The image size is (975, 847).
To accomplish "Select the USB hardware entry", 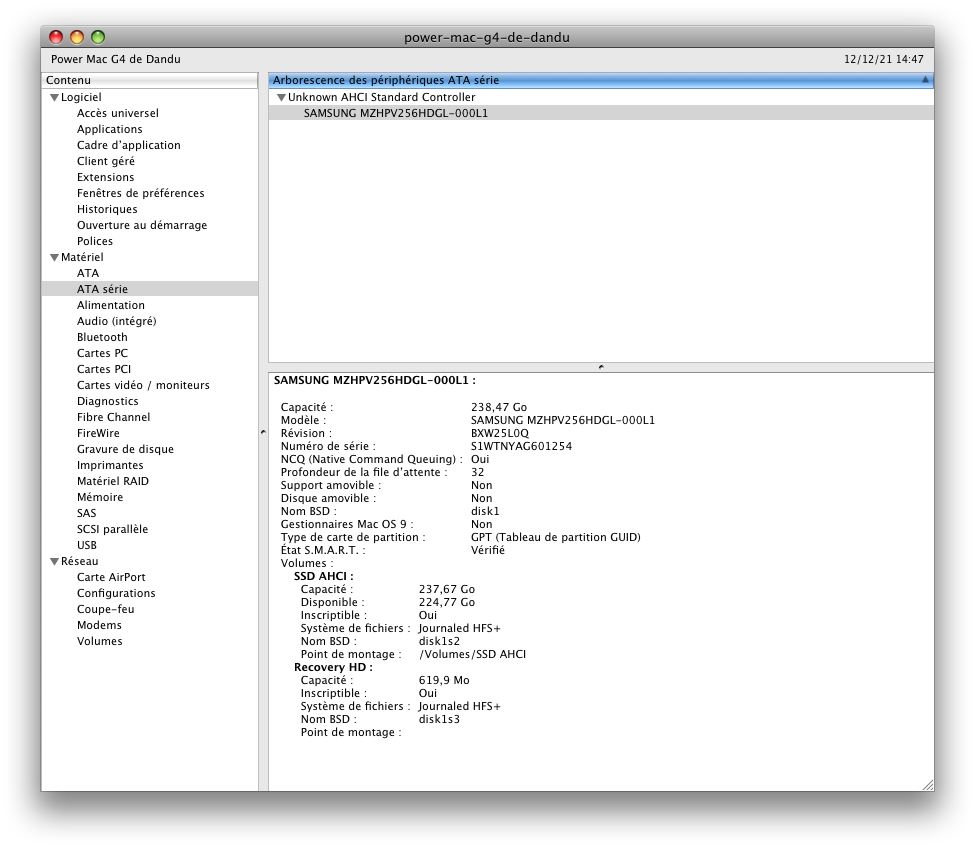I will [x=87, y=545].
